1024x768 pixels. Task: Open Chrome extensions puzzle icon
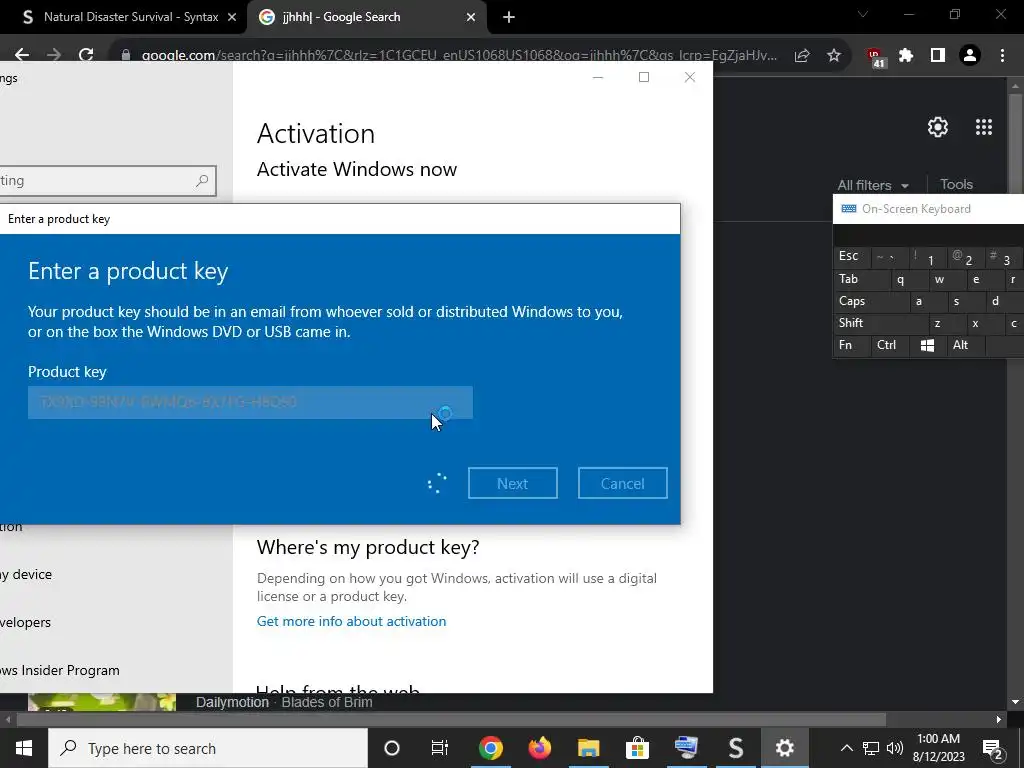[906, 56]
